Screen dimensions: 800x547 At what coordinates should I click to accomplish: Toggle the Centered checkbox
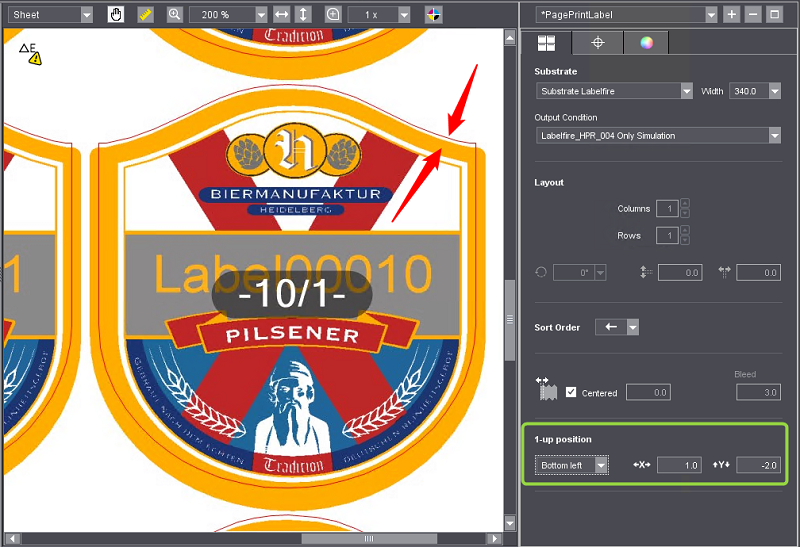coord(572,392)
